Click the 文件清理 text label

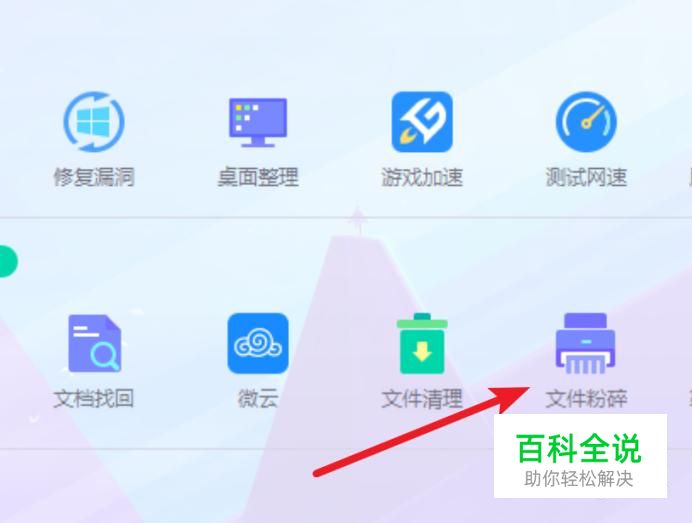(x=422, y=399)
